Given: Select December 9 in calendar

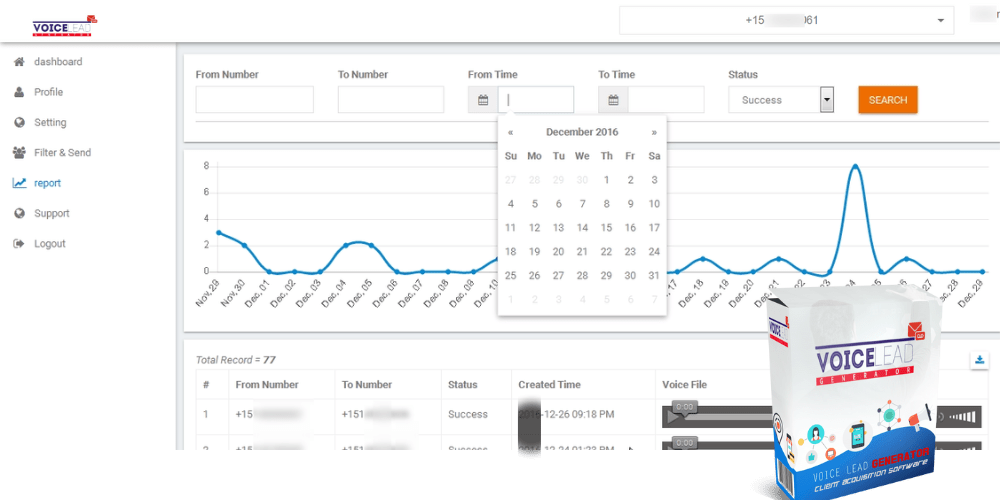Looking at the screenshot, I should (x=630, y=204).
